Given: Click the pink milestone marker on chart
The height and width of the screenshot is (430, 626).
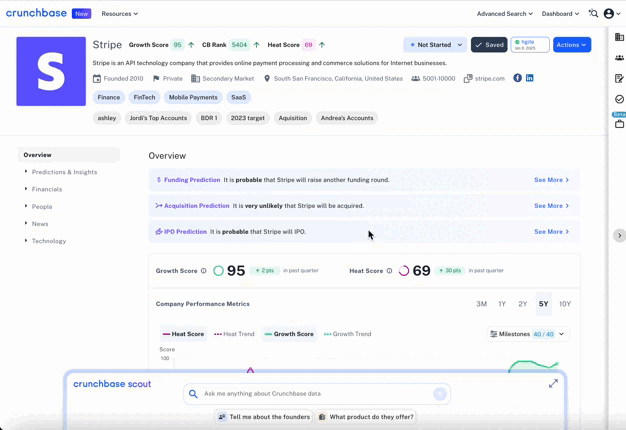Looking at the screenshot, I should click(x=250, y=371).
